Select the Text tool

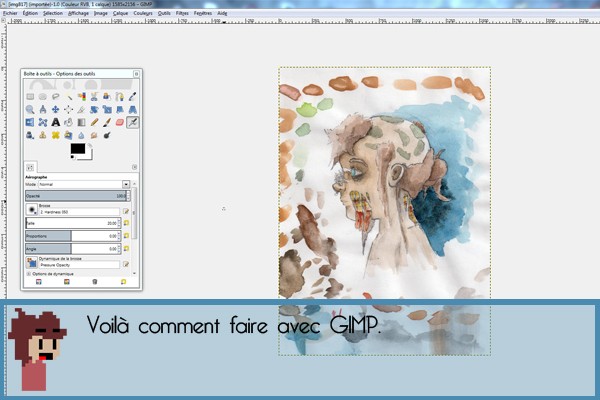pos(55,122)
